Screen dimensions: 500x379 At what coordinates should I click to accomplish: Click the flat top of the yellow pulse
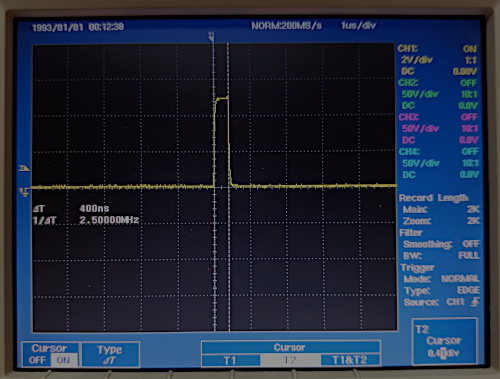[x=222, y=98]
